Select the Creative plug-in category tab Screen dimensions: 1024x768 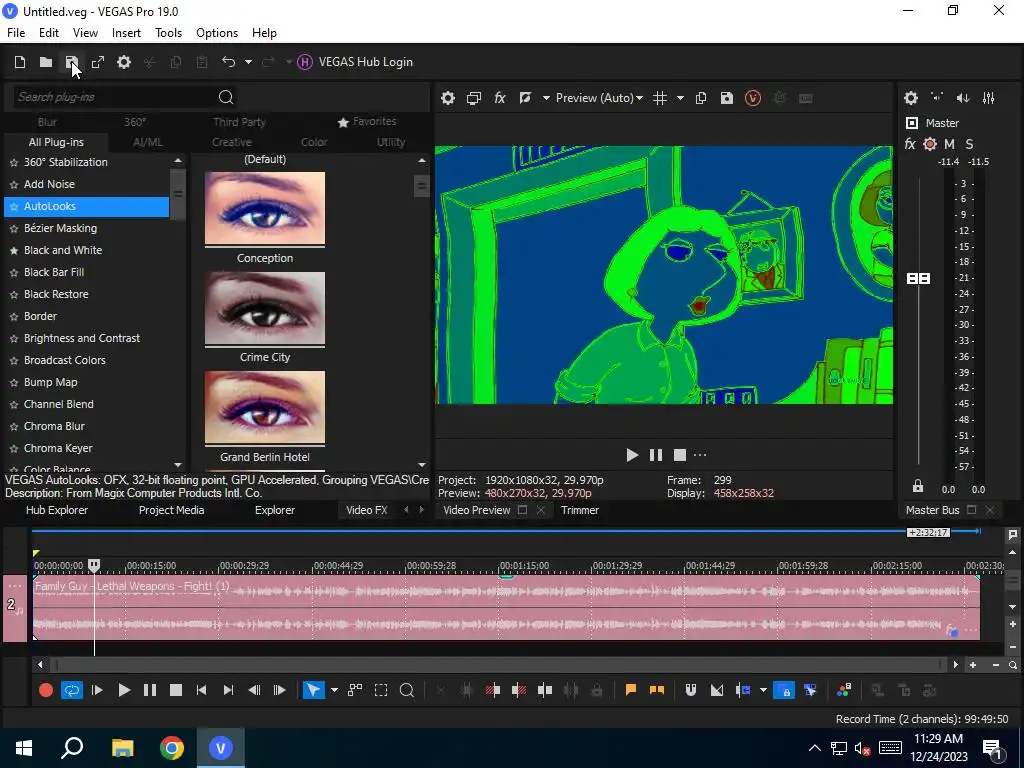[x=232, y=142]
